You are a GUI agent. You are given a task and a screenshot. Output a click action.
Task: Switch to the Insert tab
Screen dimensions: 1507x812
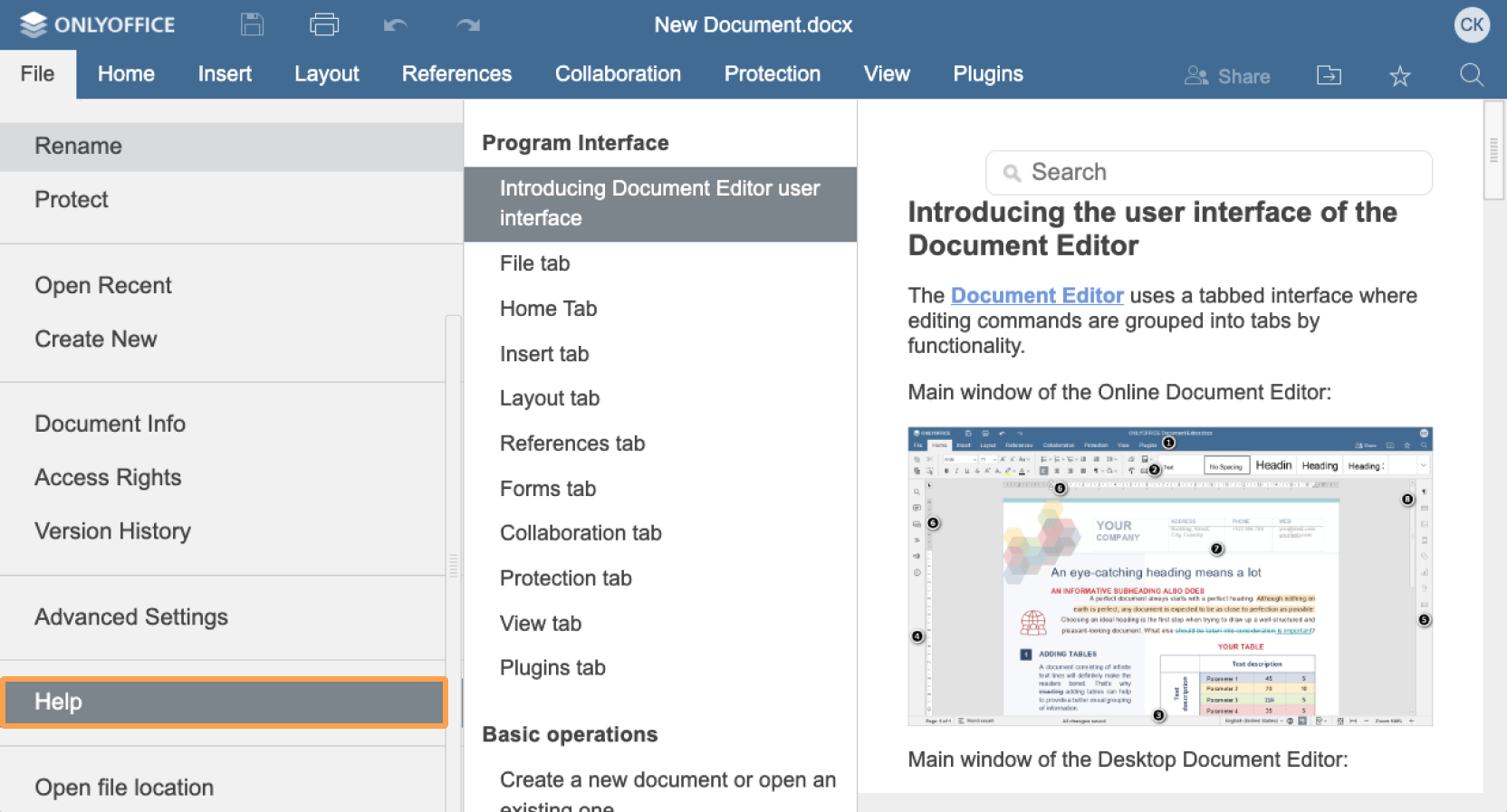(225, 73)
